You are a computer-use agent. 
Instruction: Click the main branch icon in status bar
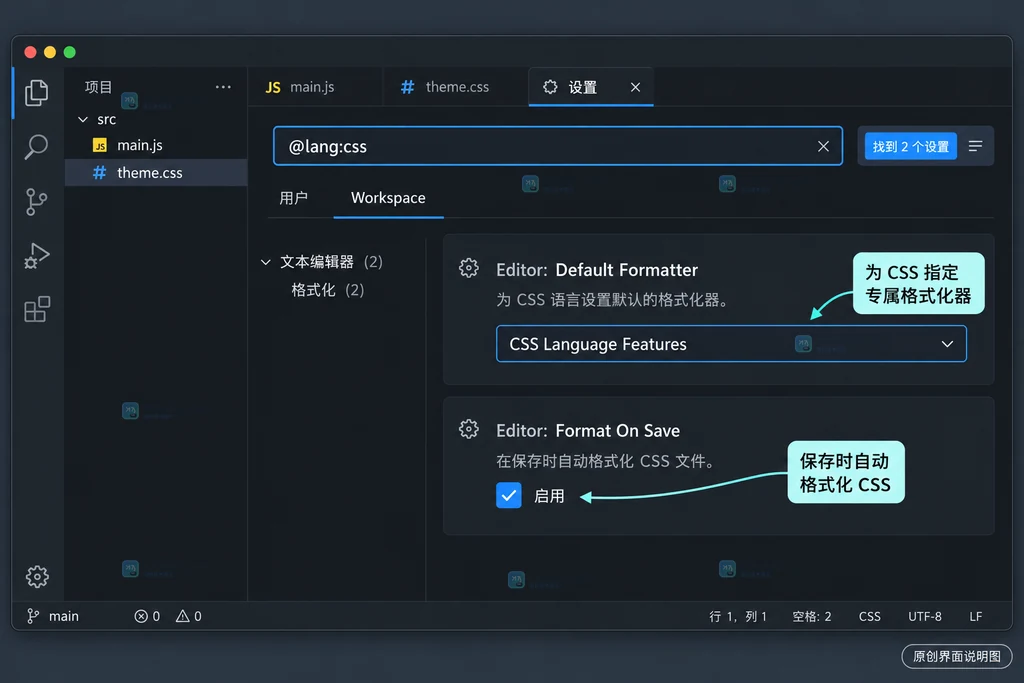coord(33,616)
